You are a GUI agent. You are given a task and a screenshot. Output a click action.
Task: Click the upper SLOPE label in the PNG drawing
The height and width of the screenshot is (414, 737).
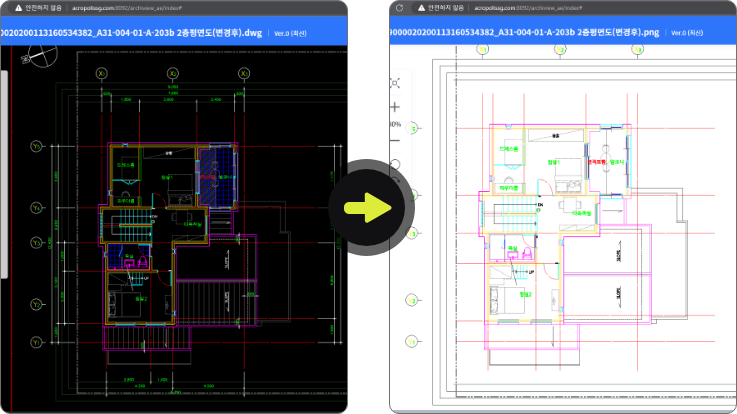point(618,255)
